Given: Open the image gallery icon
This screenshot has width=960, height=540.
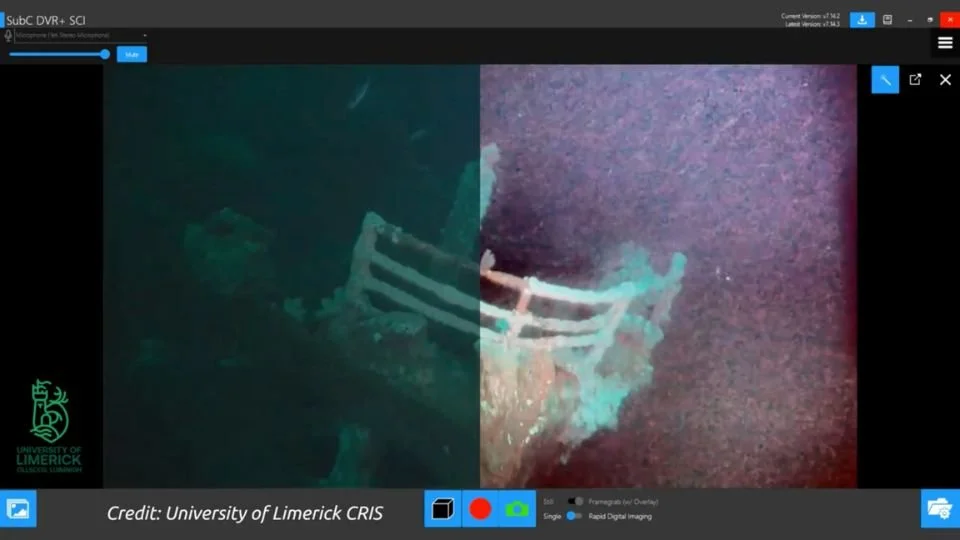Looking at the screenshot, I should (x=18, y=509).
